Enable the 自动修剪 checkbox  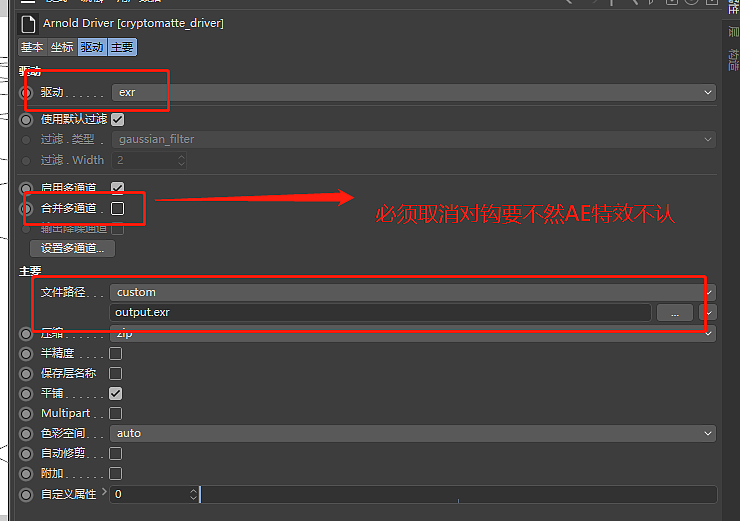coord(116,454)
